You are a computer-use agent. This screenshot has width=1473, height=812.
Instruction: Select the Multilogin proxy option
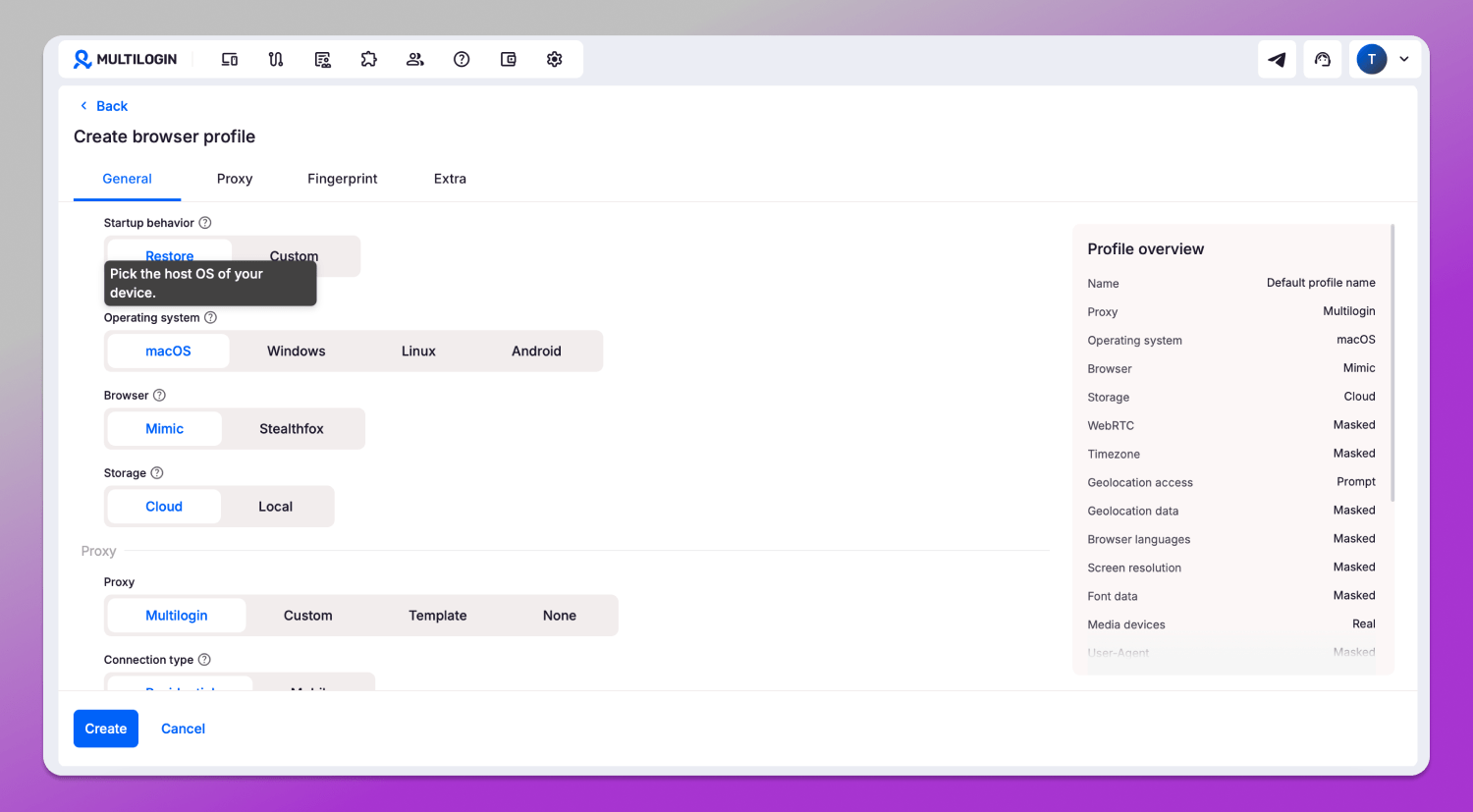point(177,616)
